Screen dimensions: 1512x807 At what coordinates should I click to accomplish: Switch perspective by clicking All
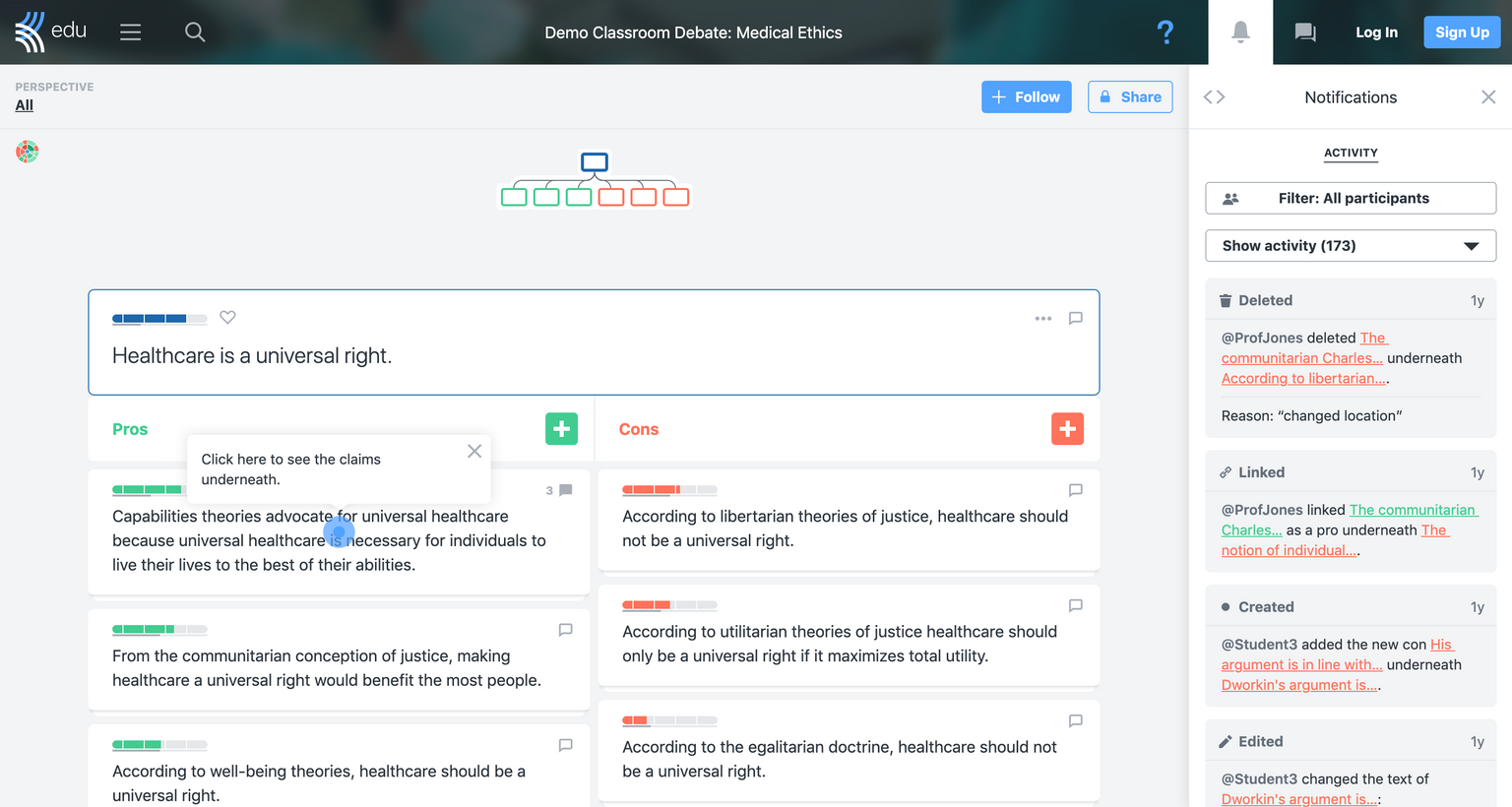[x=24, y=104]
